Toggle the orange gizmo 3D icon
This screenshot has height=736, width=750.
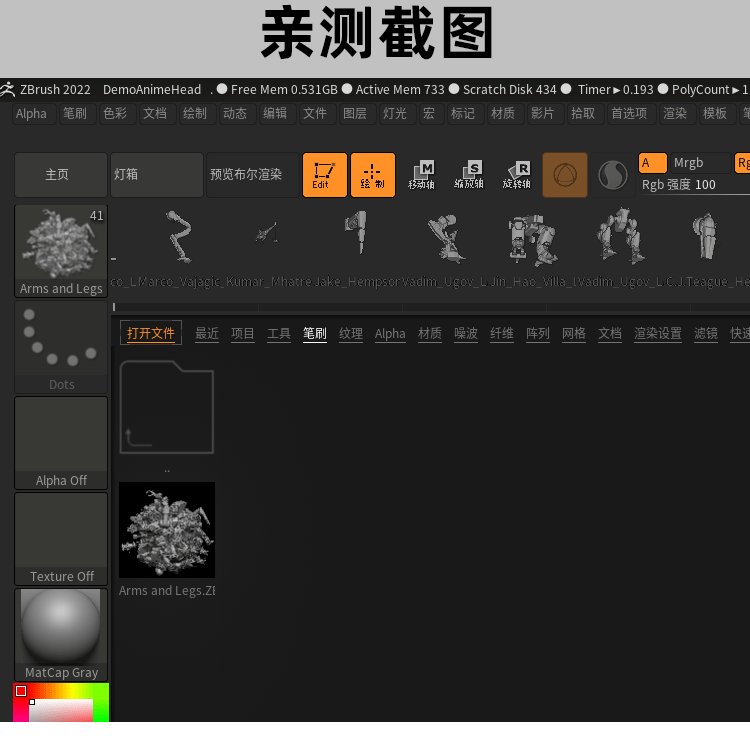565,175
